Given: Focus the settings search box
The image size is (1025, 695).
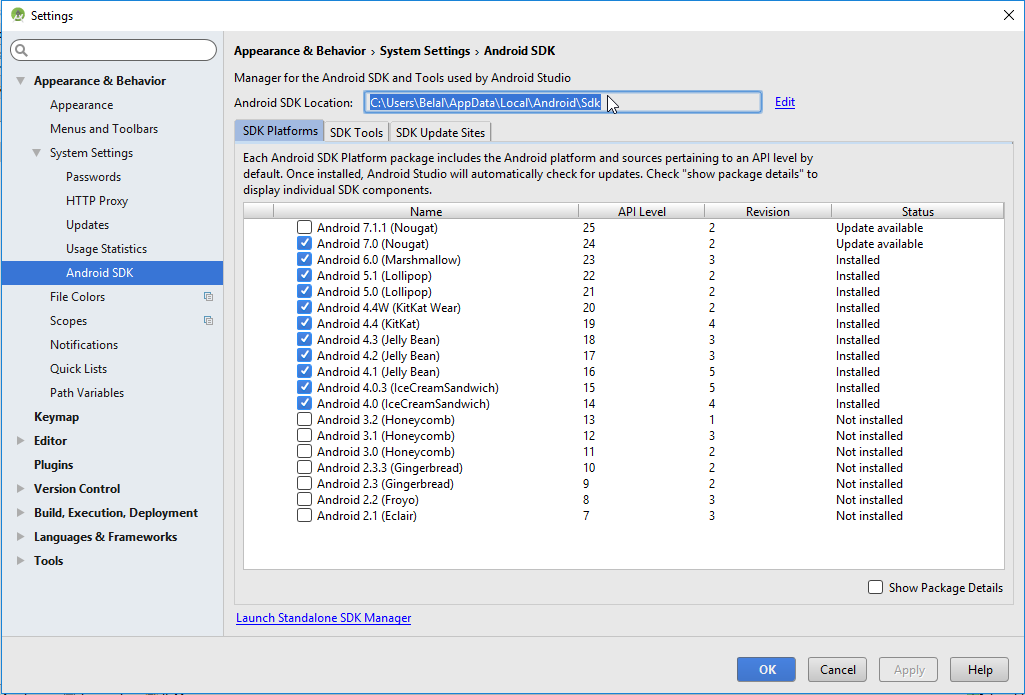Looking at the screenshot, I should pyautogui.click(x=113, y=50).
